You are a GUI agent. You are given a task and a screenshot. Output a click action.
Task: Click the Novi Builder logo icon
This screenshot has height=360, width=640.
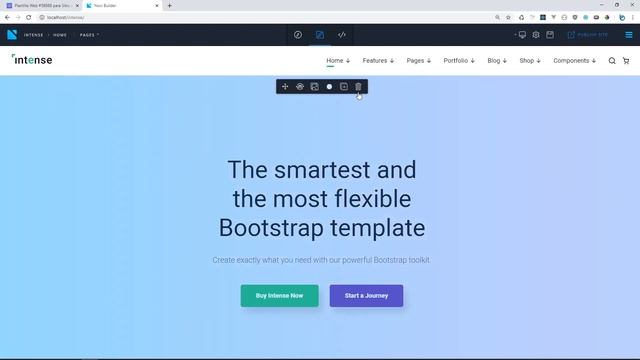(12, 35)
